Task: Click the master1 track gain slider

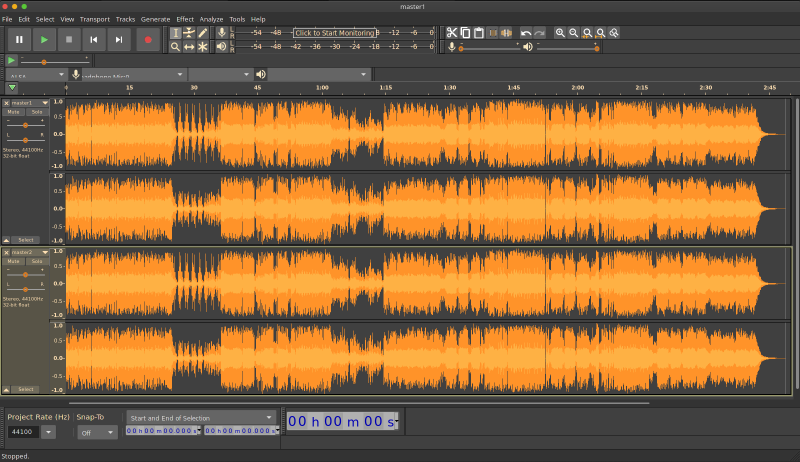Action: [x=25, y=125]
